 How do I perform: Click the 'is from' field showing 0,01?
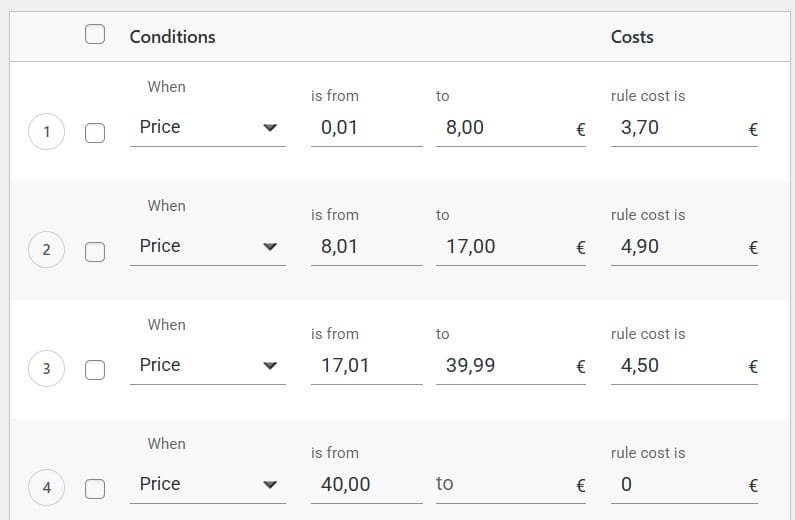coord(365,128)
